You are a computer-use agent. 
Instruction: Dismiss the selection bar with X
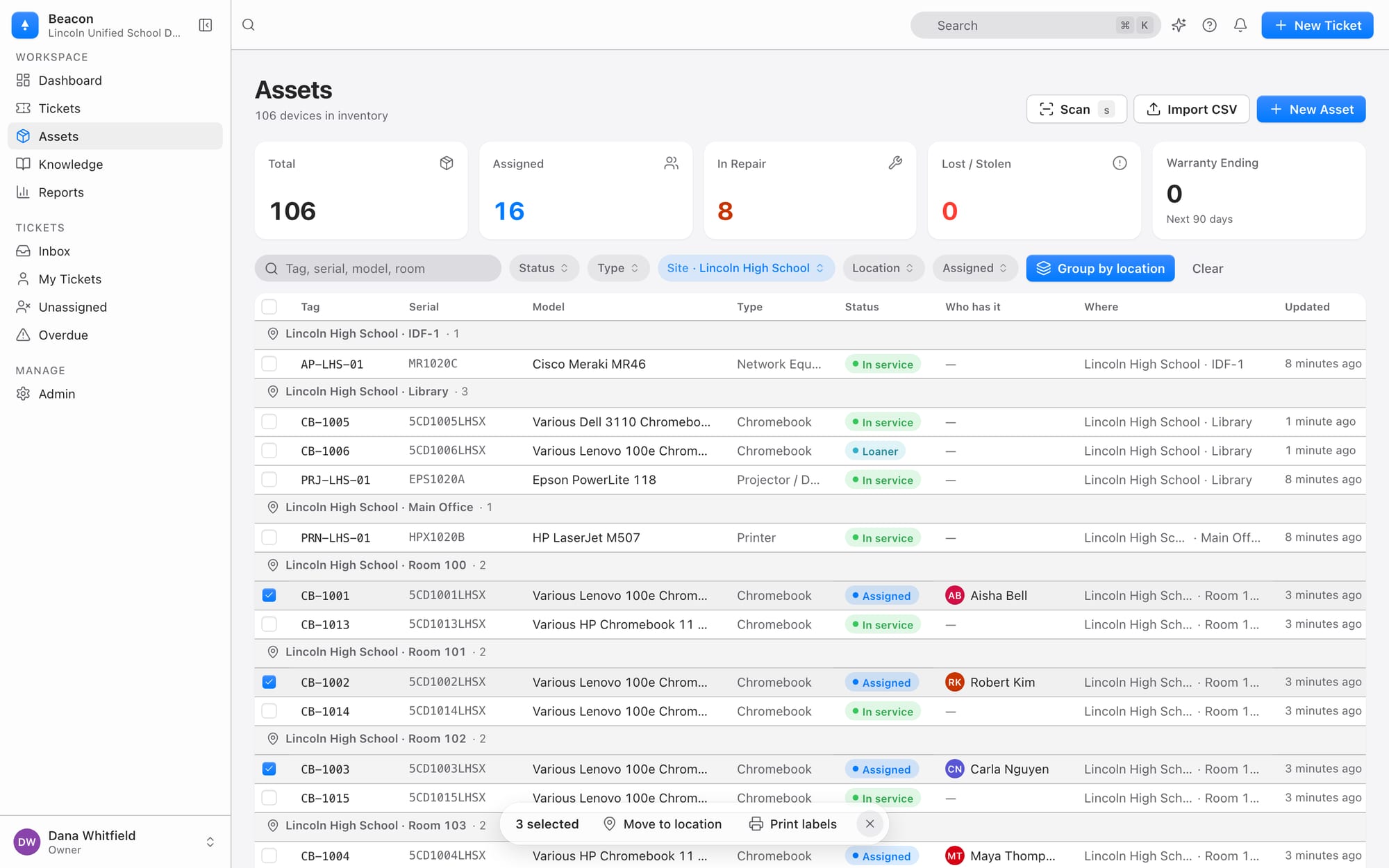(x=870, y=824)
